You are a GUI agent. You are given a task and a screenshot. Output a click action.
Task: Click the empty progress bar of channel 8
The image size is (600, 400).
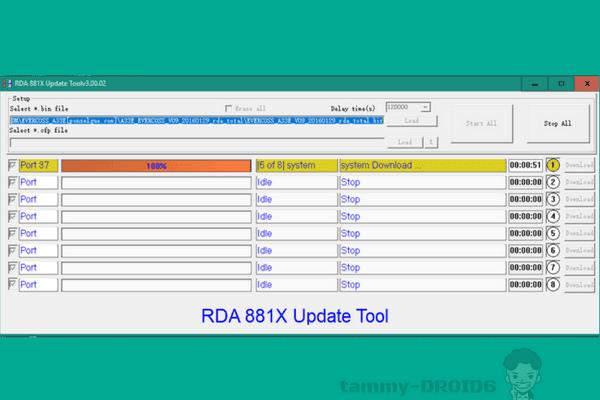[x=156, y=285]
